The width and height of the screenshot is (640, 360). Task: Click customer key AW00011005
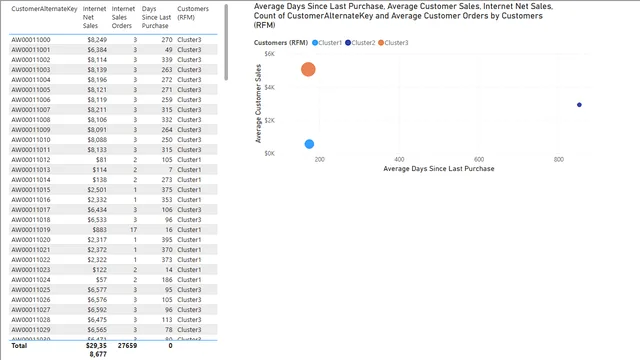click(31, 90)
